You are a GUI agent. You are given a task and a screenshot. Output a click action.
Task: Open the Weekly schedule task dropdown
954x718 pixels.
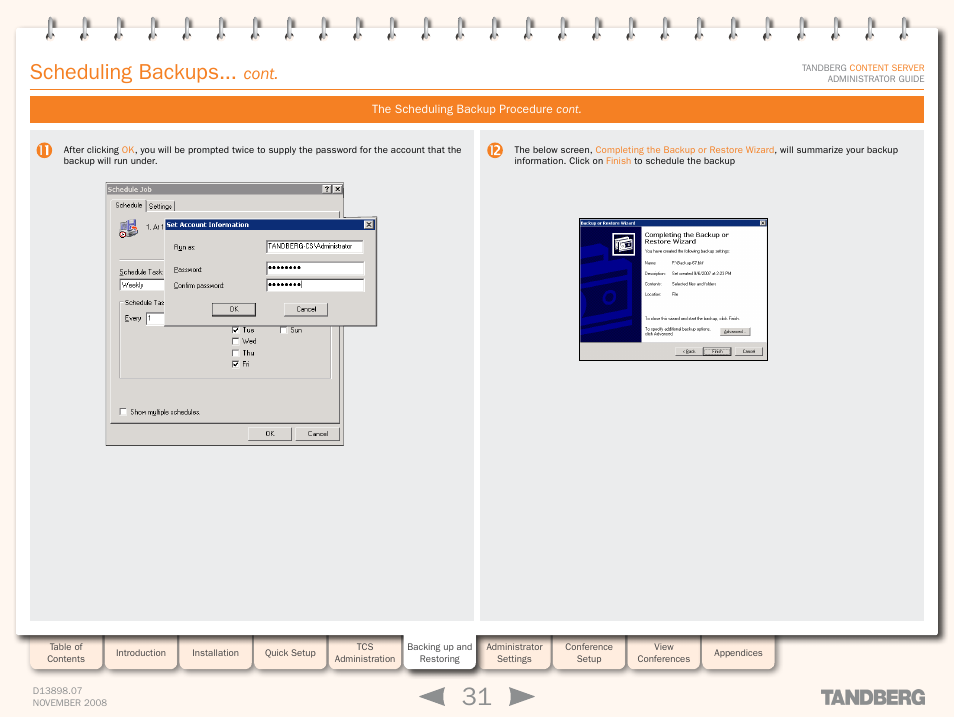[142, 285]
